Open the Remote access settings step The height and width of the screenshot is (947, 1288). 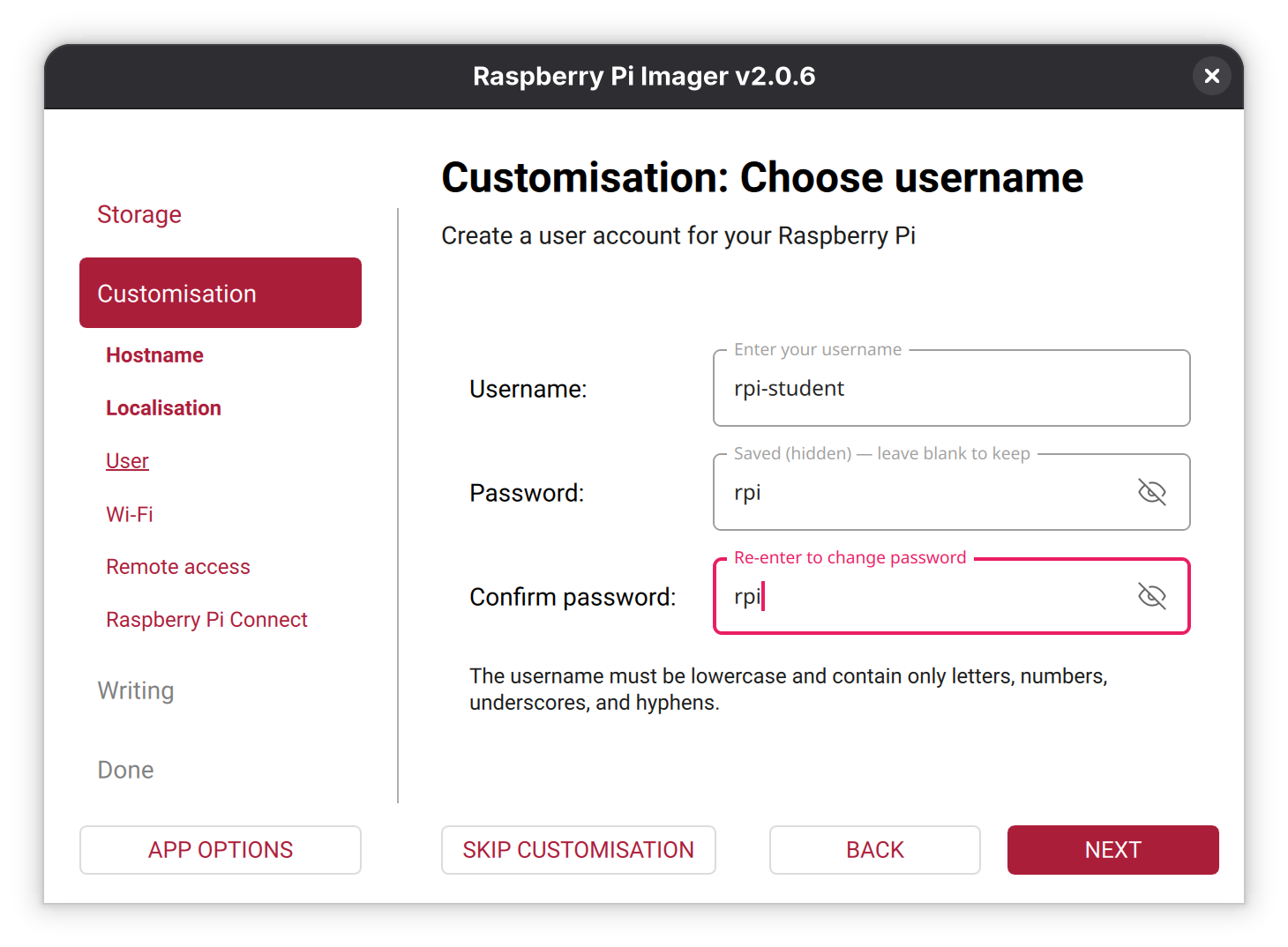click(x=178, y=567)
